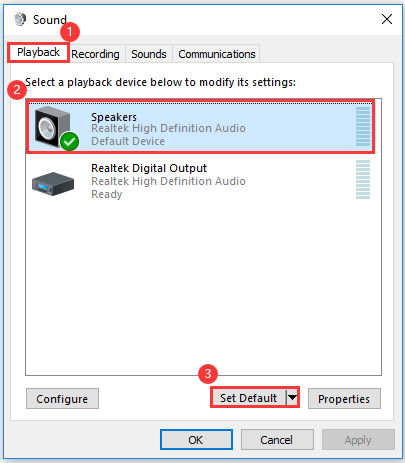This screenshot has height=463, width=405.
Task: Open device Properties
Action: 344,398
